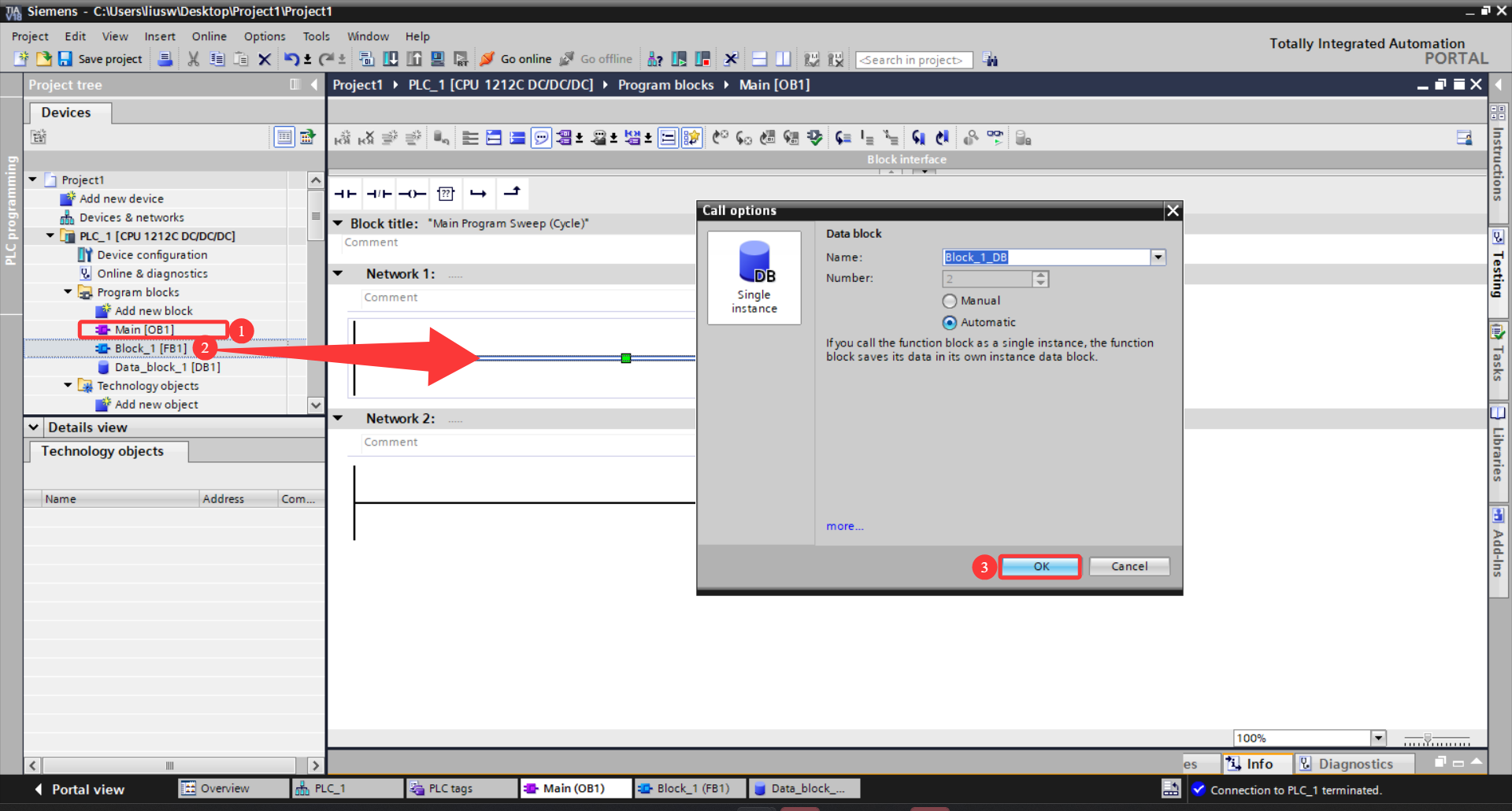
Task: Click the Start simulation monitor icon
Action: (x=438, y=59)
